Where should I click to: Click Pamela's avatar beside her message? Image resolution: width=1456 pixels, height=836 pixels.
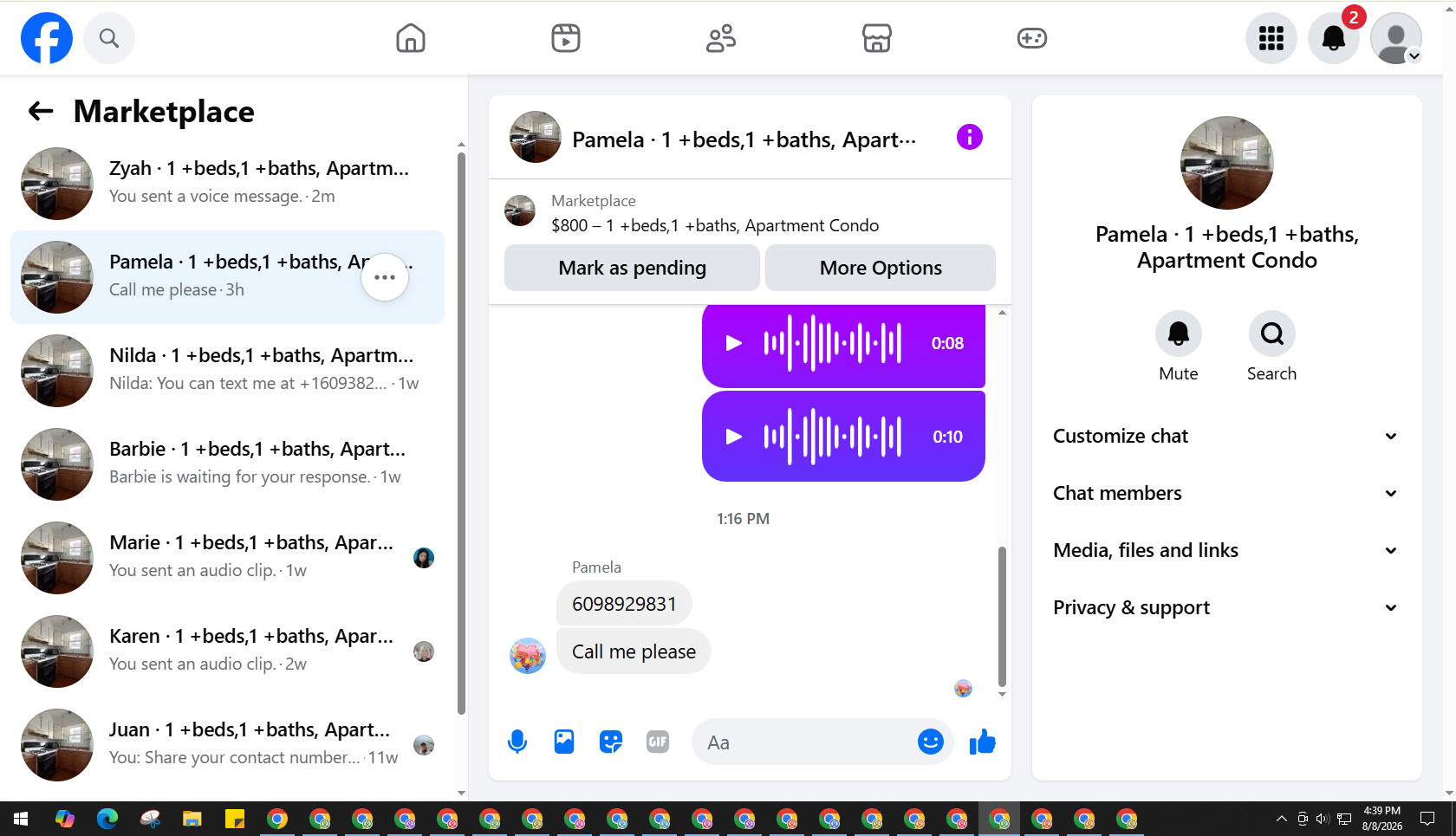[x=528, y=656]
